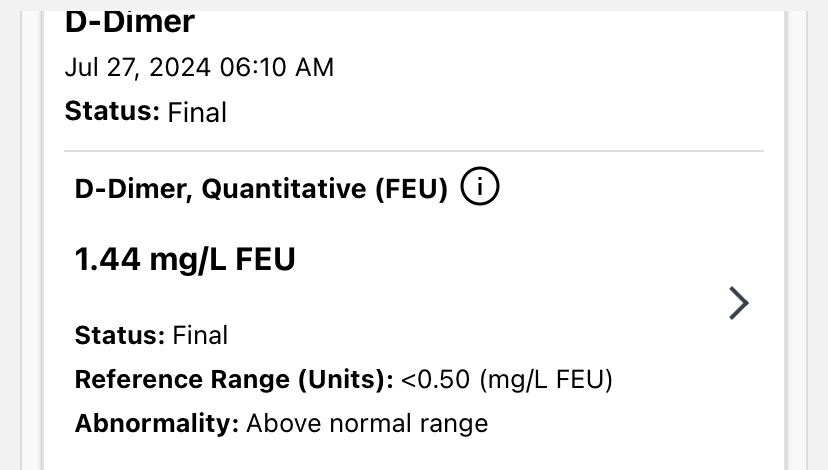The image size is (828, 470).
Task: Click the Final value above Reference Range
Action: click(x=200, y=335)
